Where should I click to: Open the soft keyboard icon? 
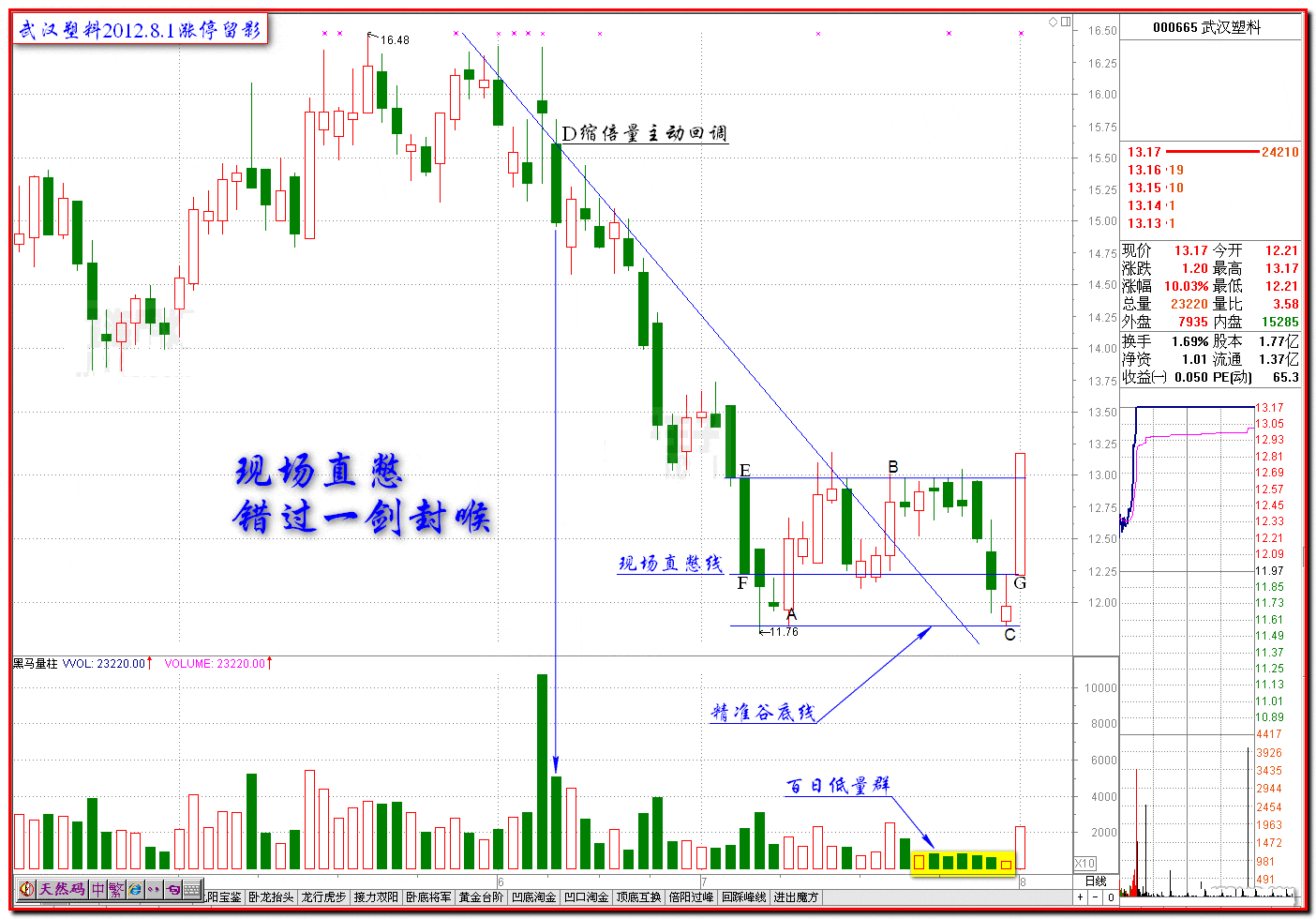[x=192, y=889]
